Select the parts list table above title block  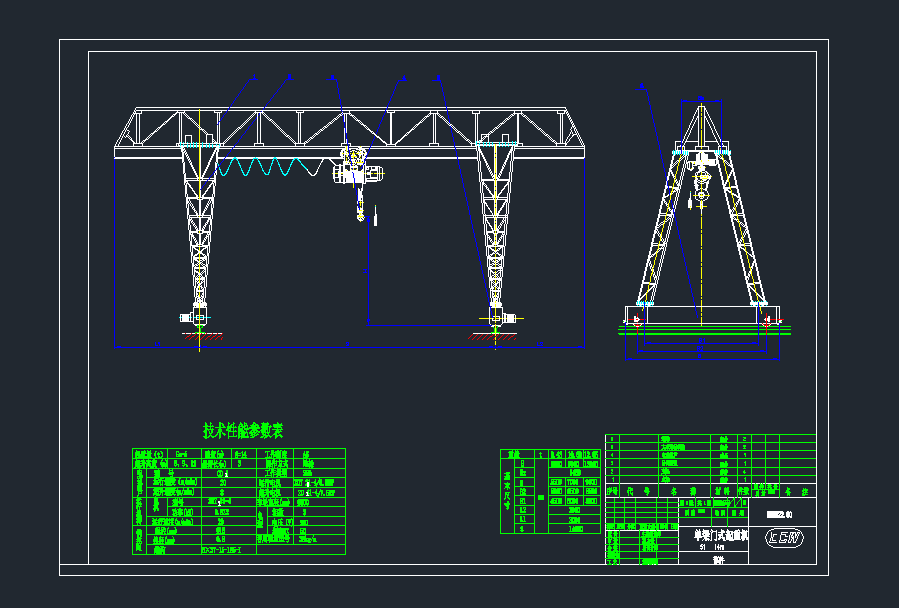pyautogui.click(x=710, y=459)
